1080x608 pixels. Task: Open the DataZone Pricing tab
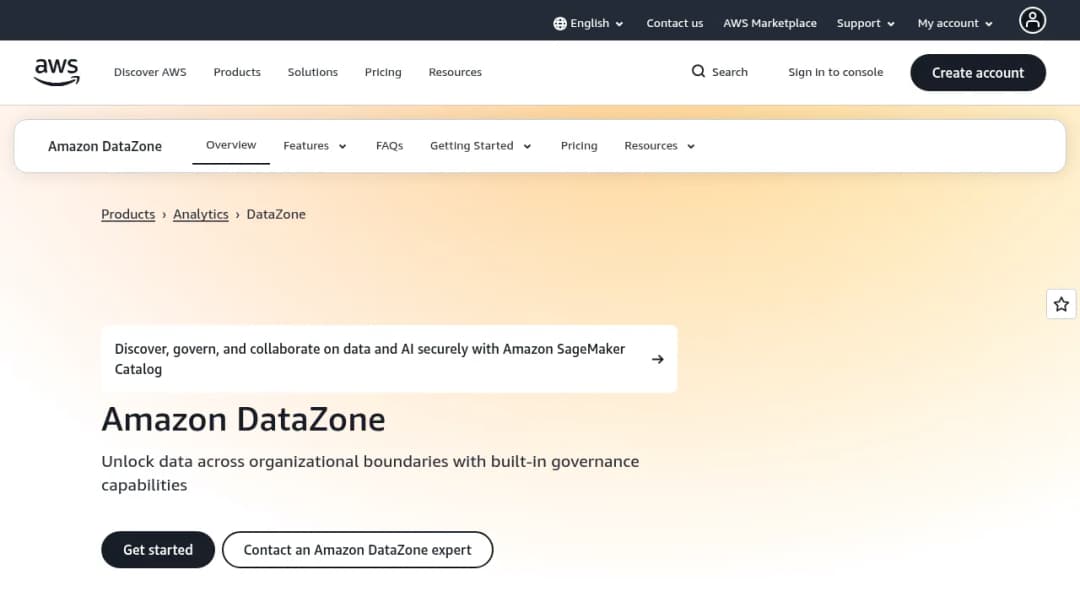[x=579, y=146]
